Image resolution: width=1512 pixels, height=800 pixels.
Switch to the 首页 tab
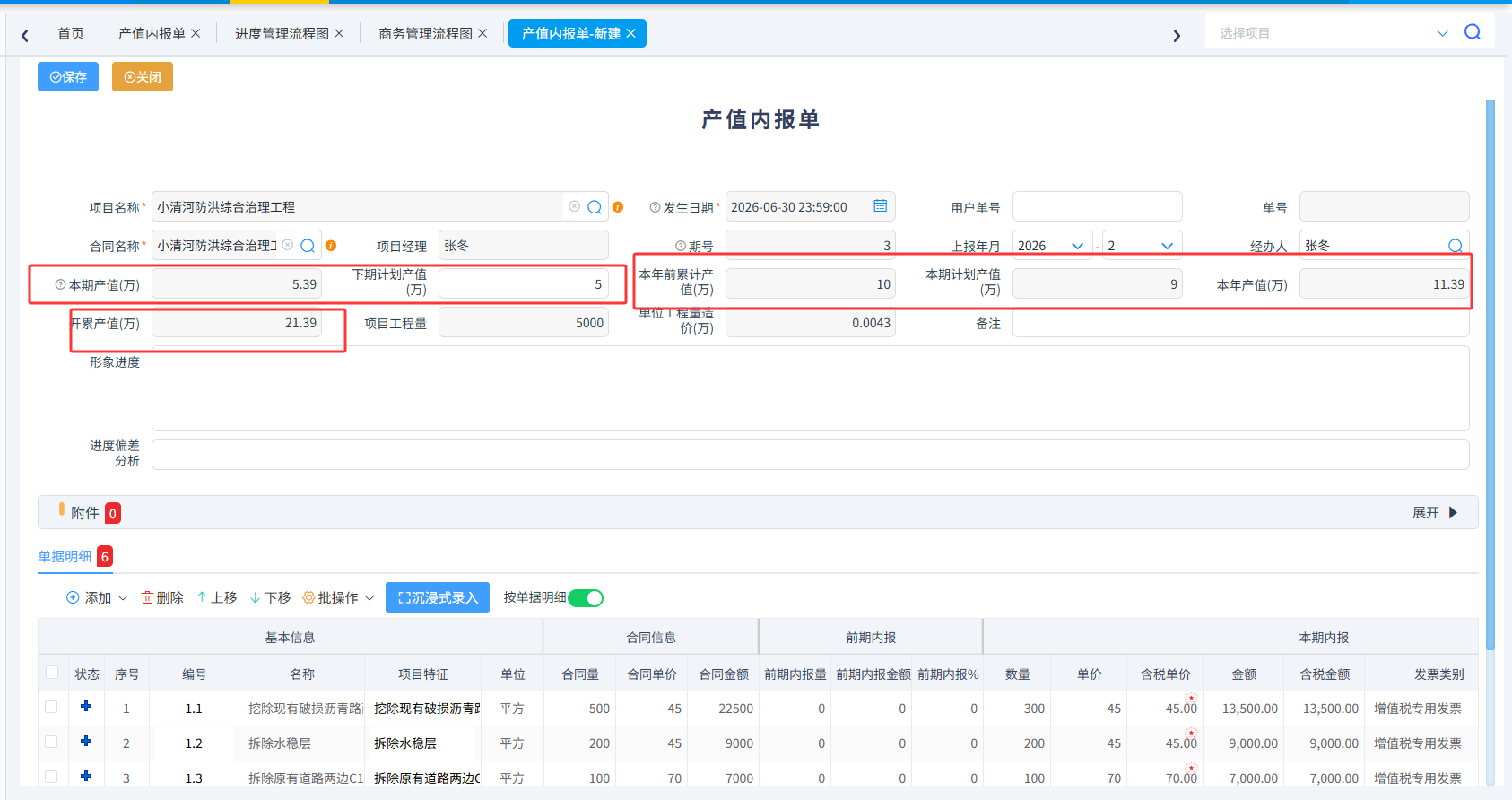tap(71, 33)
